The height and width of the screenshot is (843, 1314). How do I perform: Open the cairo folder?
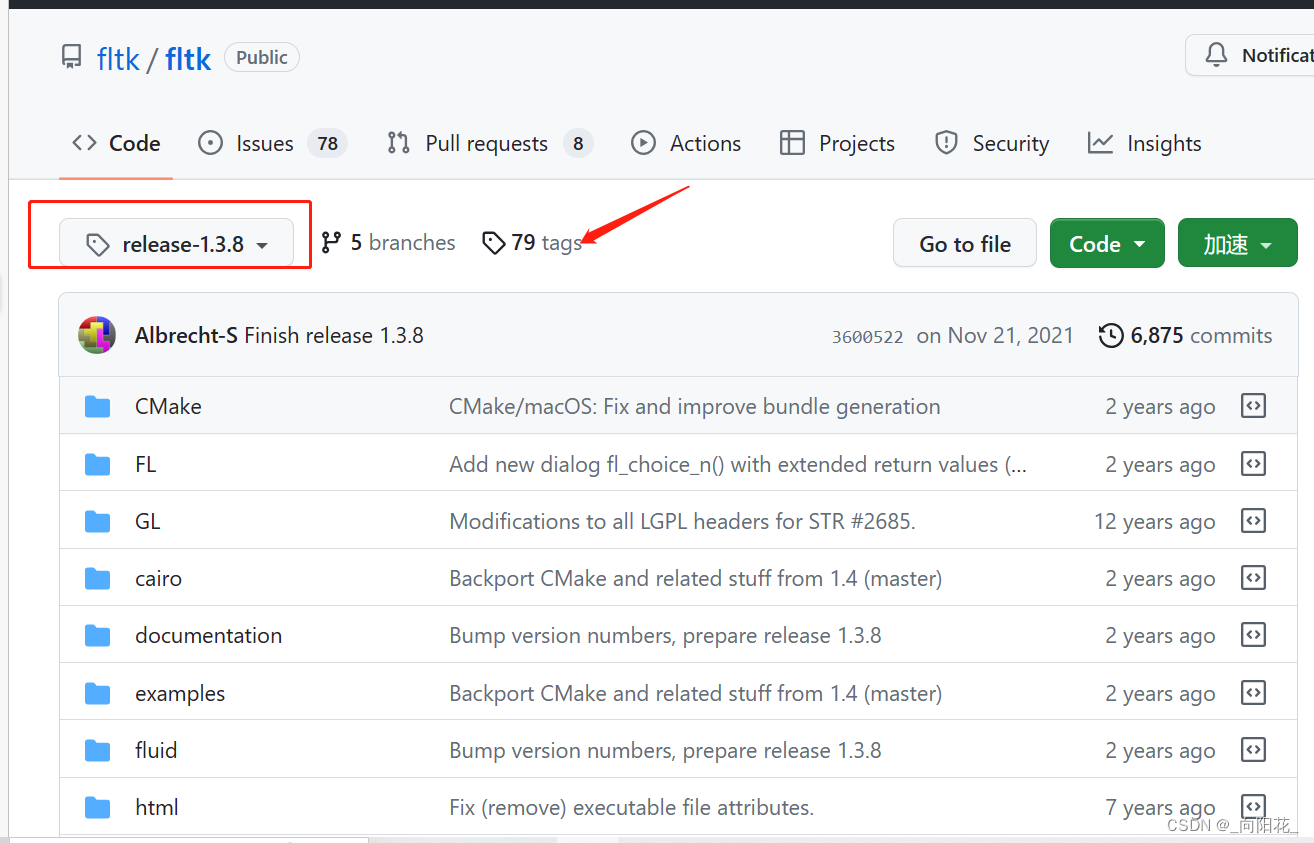(158, 579)
